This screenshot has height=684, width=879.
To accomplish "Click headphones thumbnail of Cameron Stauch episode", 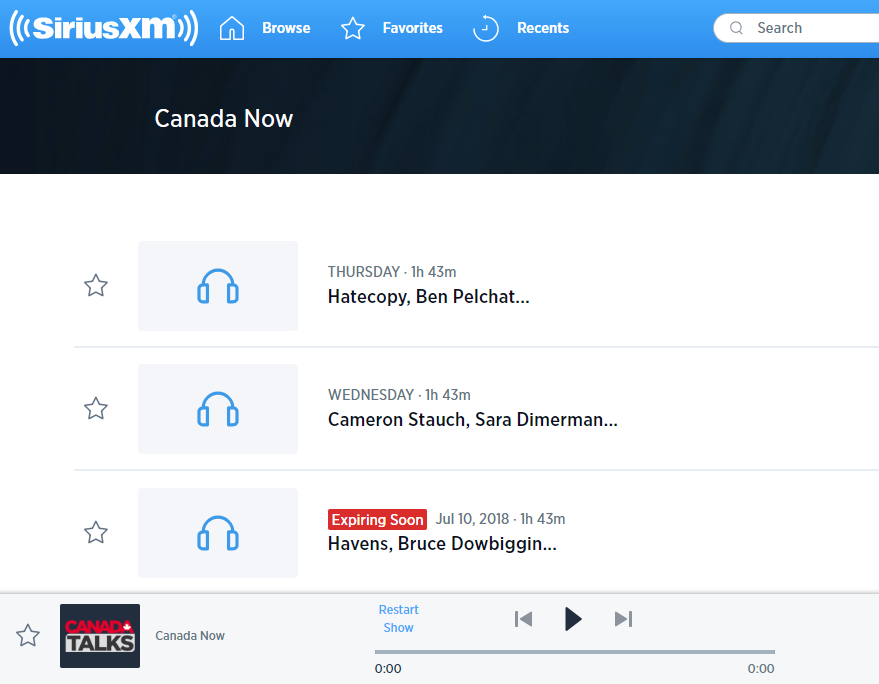I will click(218, 409).
